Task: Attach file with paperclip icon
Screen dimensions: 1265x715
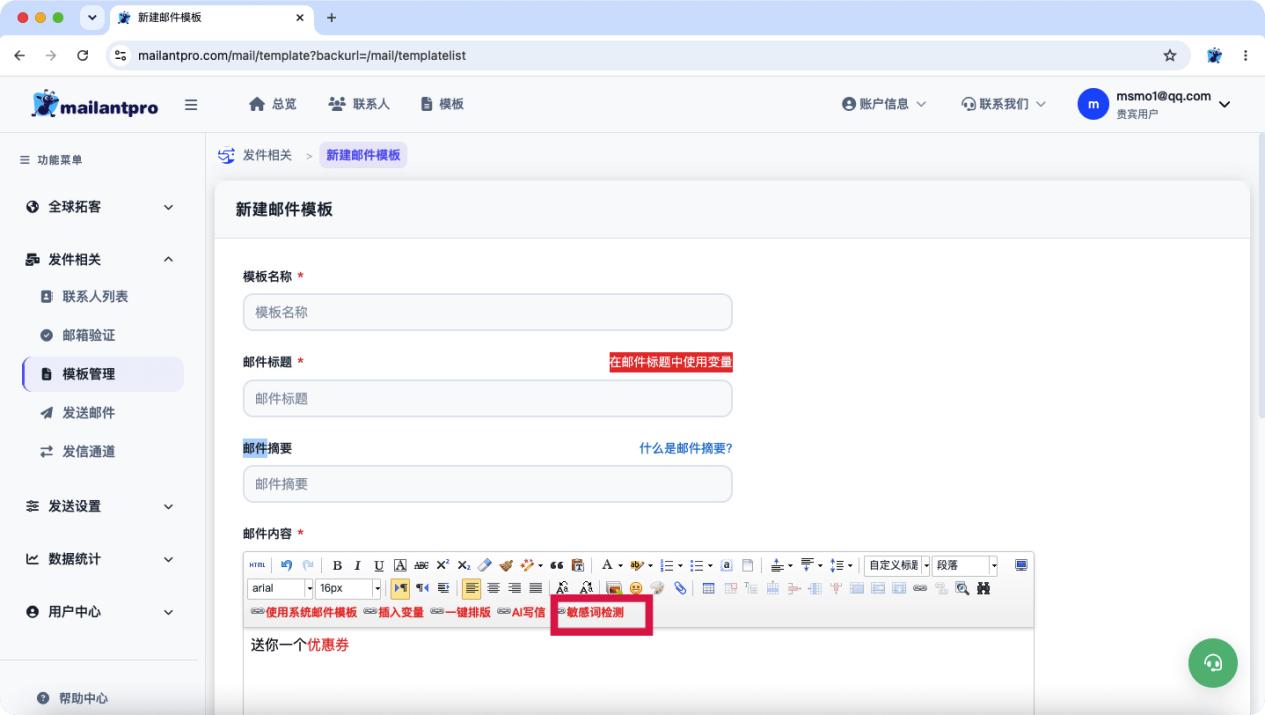Action: point(680,588)
